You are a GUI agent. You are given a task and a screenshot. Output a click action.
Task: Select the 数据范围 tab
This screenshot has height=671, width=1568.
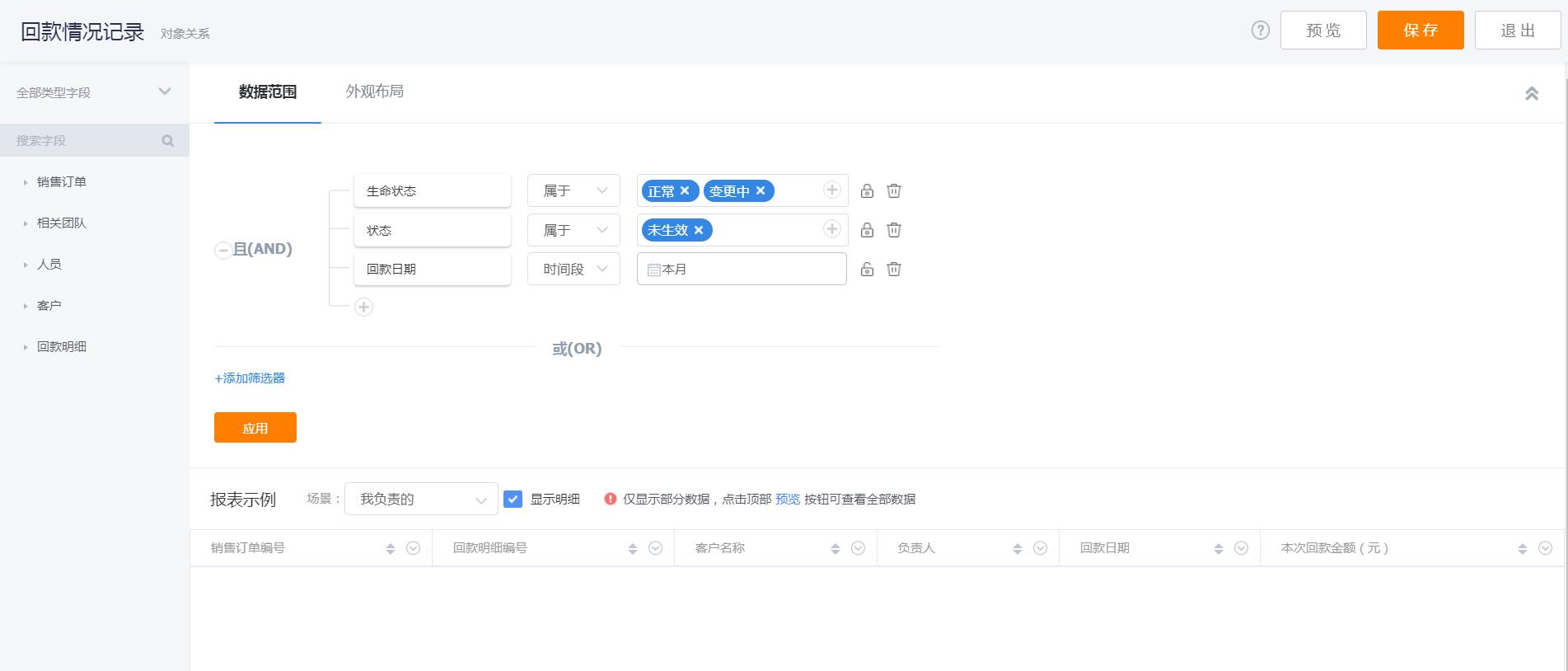(x=267, y=91)
